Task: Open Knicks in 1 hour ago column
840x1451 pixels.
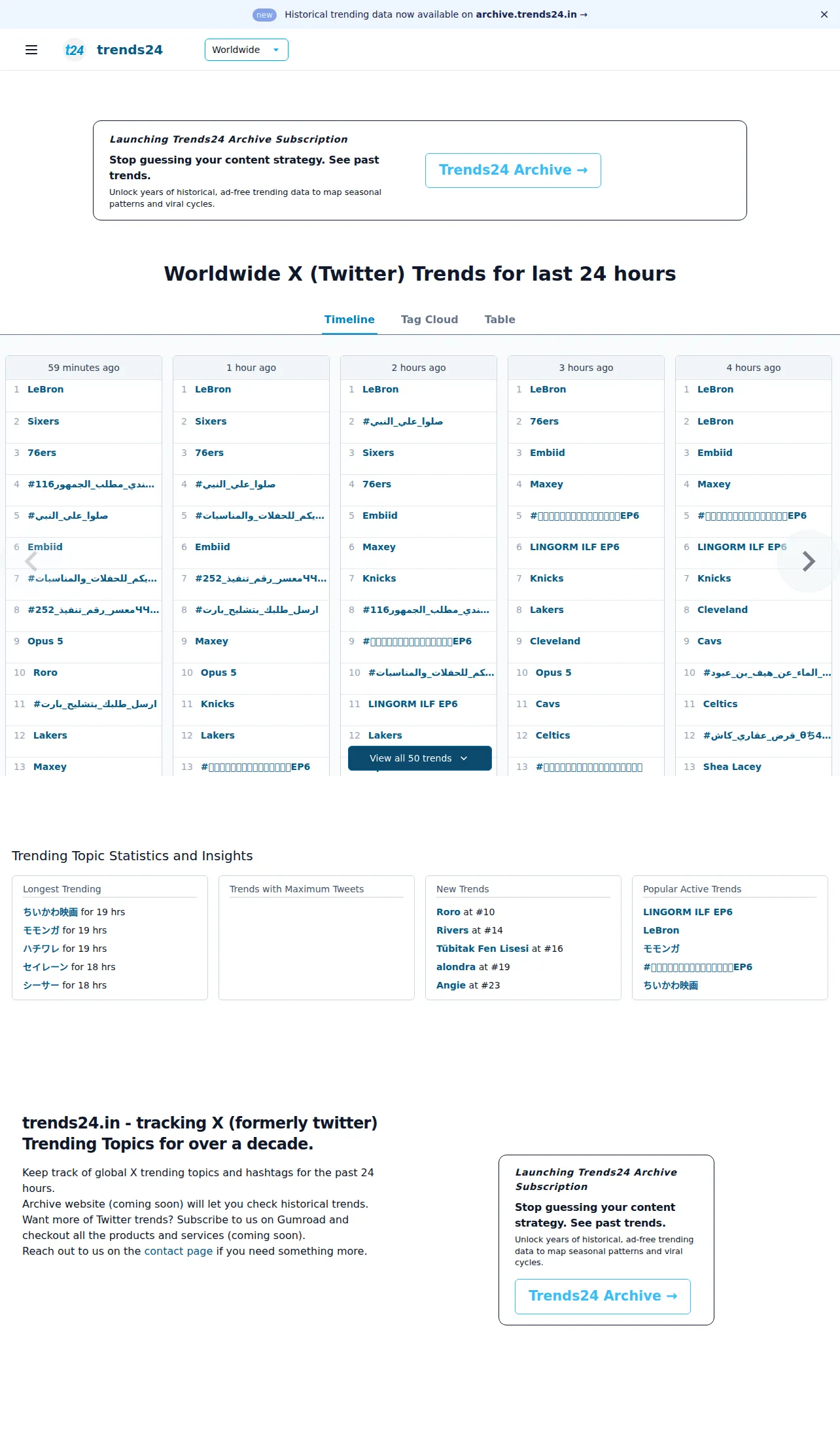Action: coord(217,704)
